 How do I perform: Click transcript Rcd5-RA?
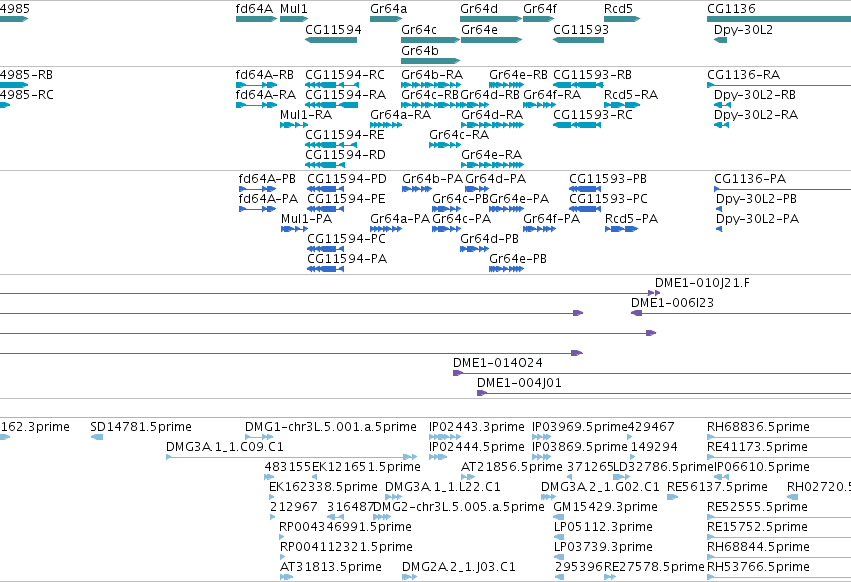click(622, 105)
